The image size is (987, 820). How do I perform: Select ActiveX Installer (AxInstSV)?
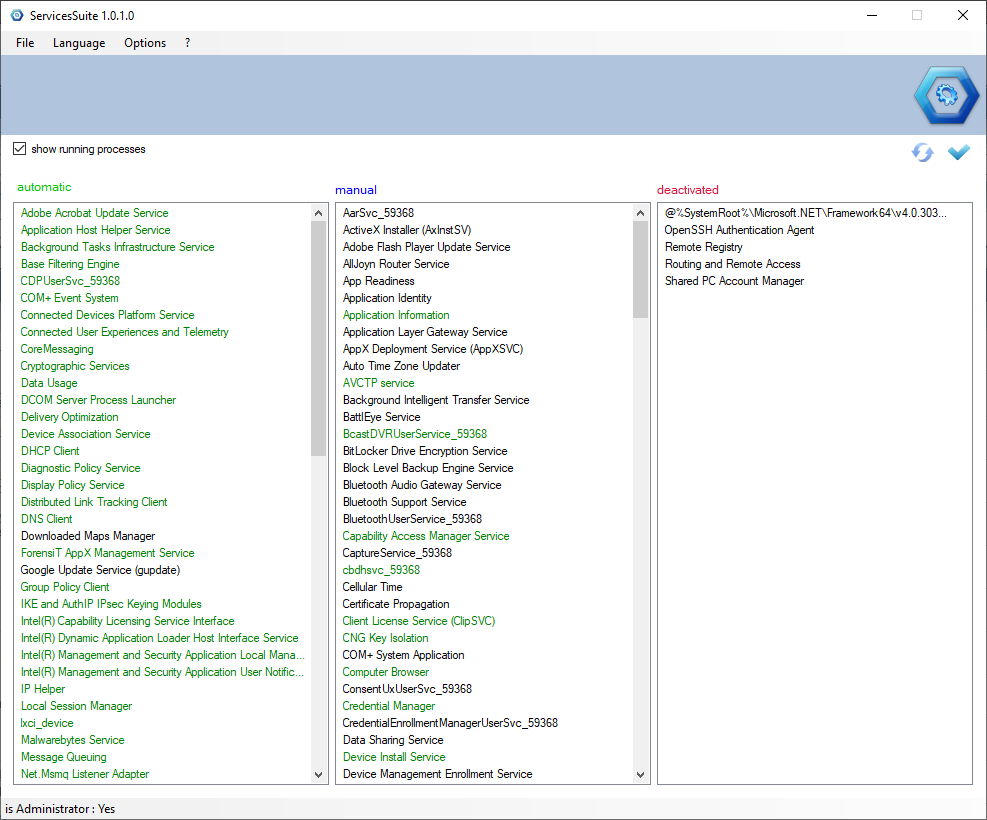[x=407, y=230]
